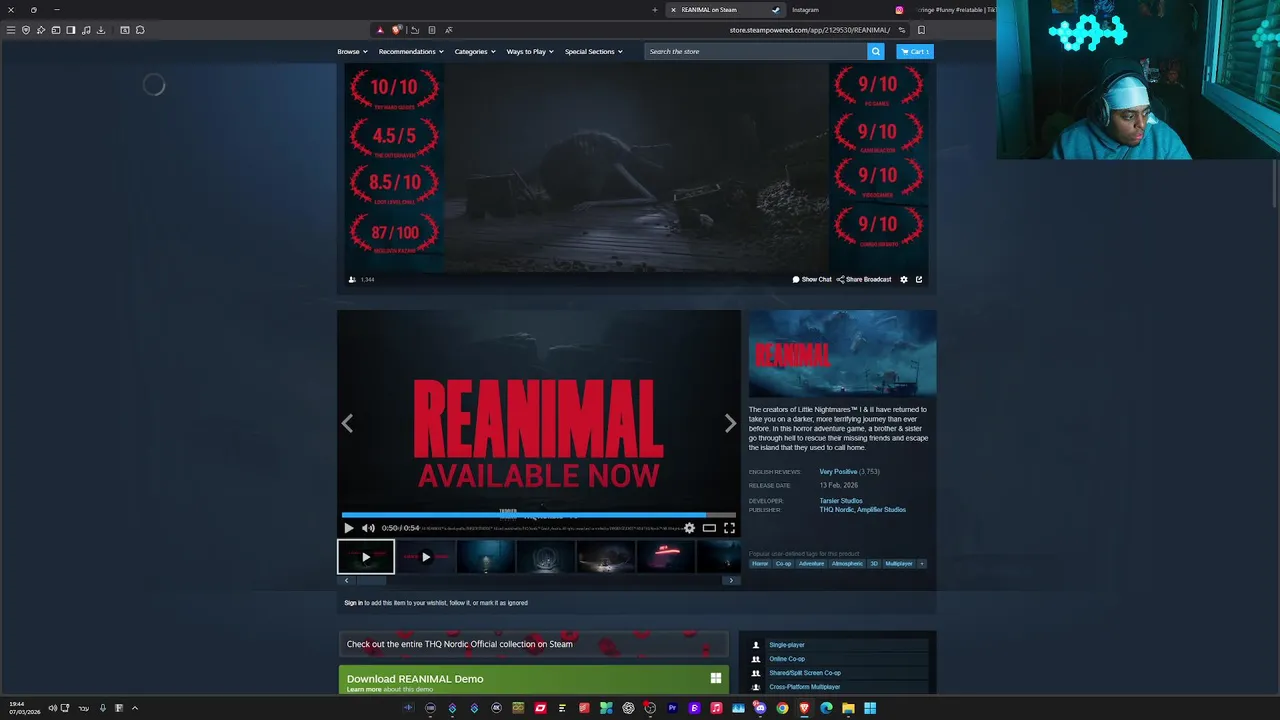Expand the Browse menu

click(352, 51)
